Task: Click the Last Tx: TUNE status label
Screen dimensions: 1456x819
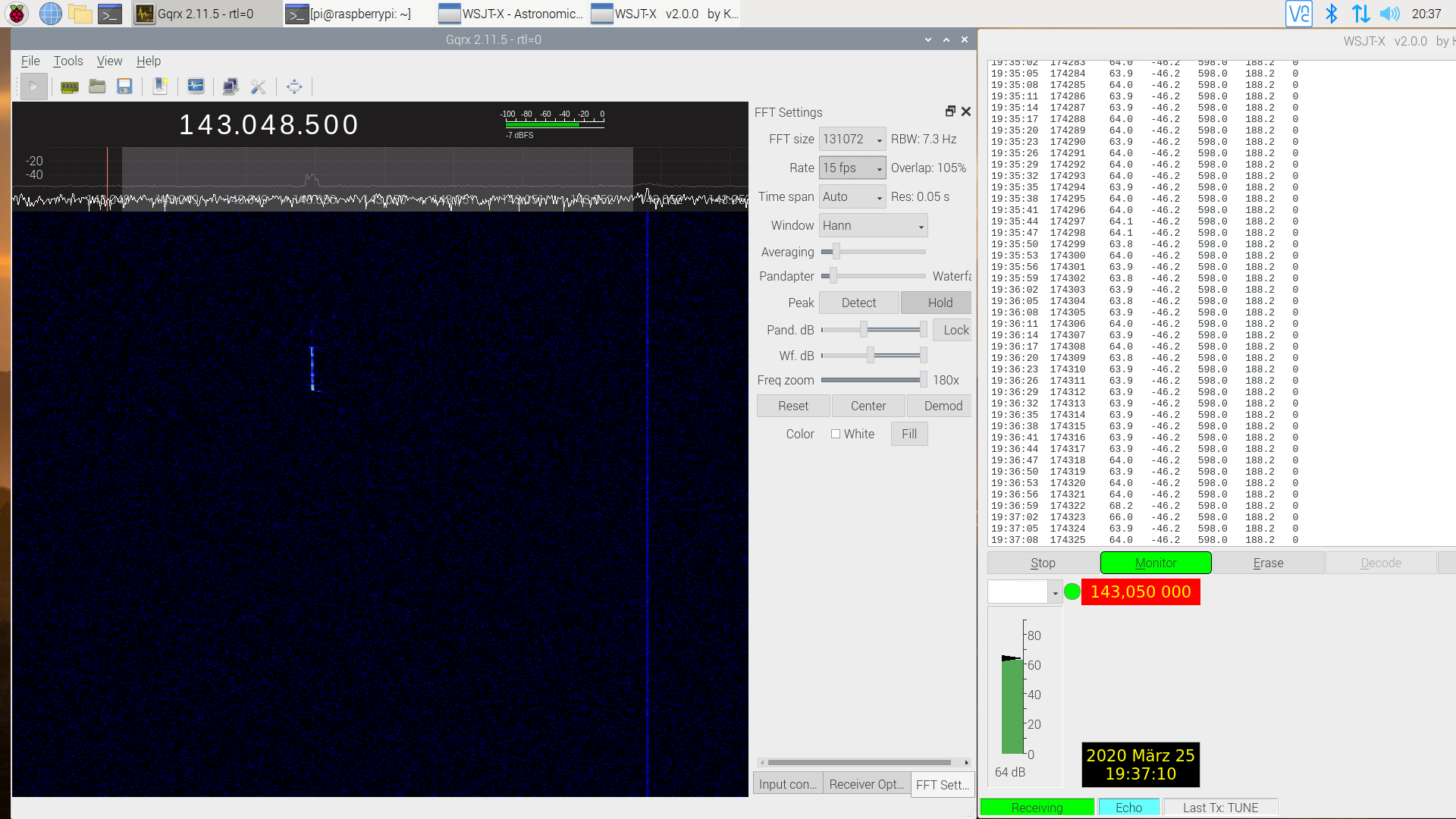Action: click(1220, 808)
